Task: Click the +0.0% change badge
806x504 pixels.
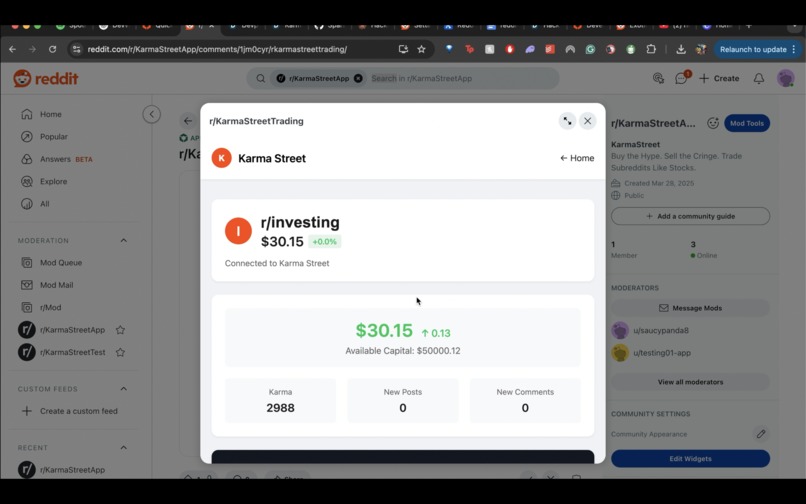Action: [324, 242]
